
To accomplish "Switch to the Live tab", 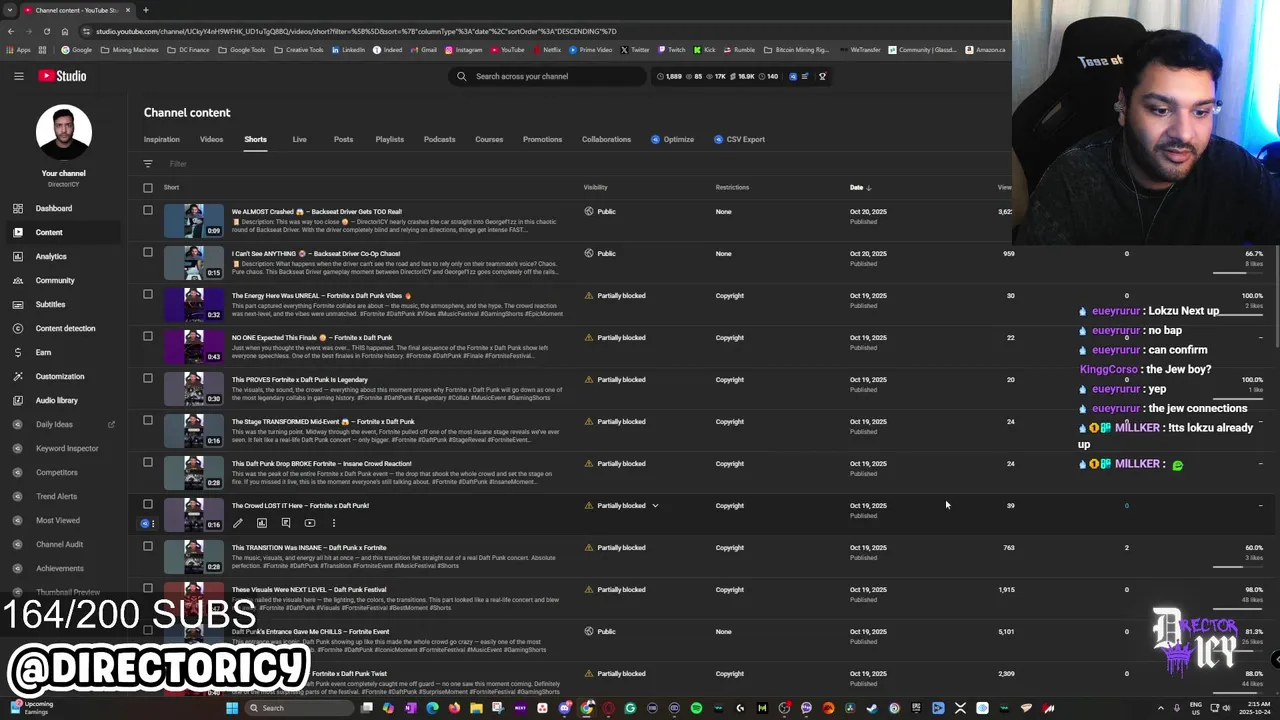I will click(x=299, y=139).
